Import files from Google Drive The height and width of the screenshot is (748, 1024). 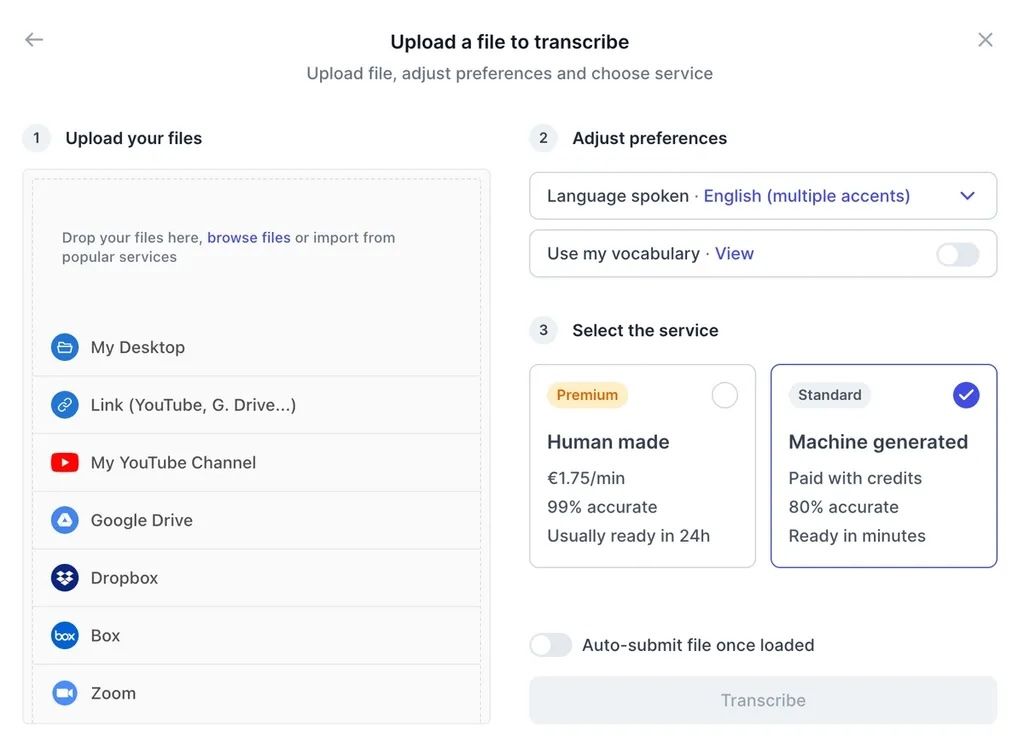point(63,519)
